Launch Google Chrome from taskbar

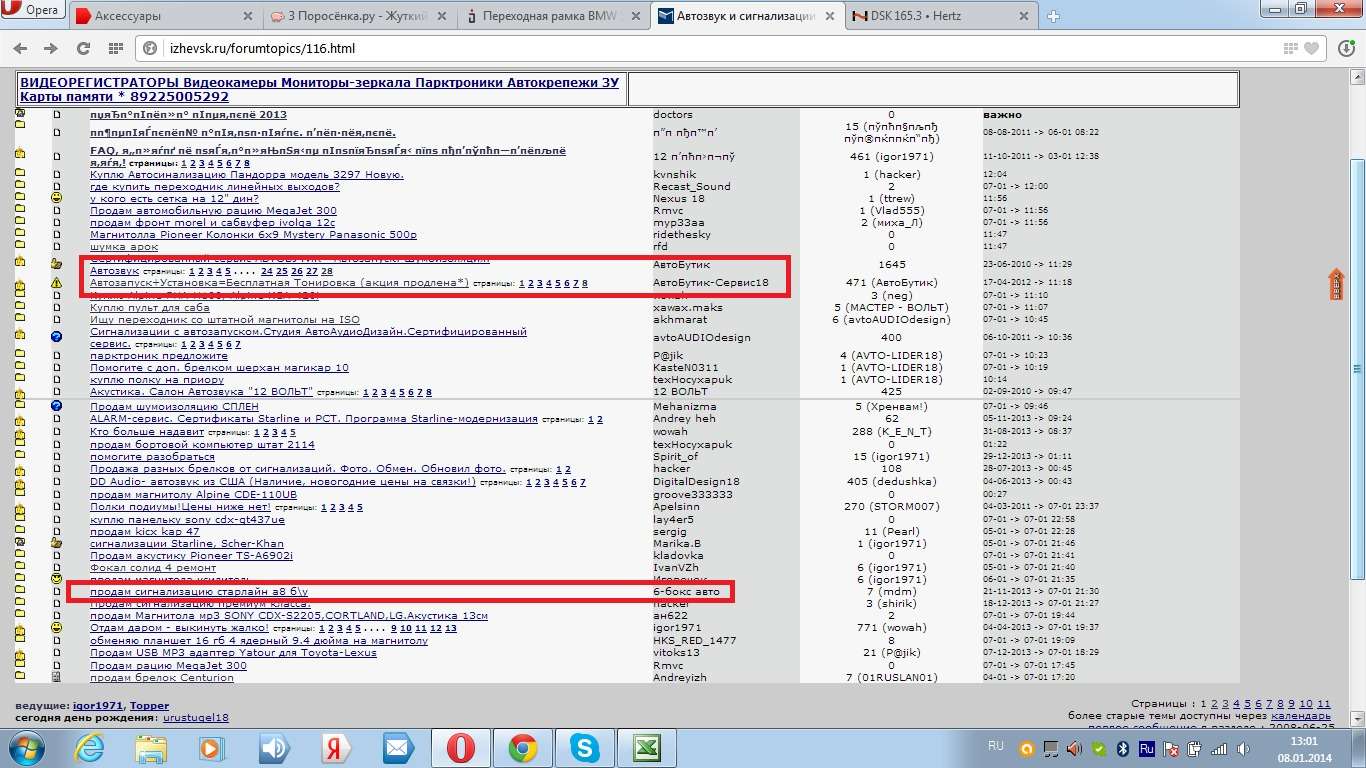click(522, 747)
